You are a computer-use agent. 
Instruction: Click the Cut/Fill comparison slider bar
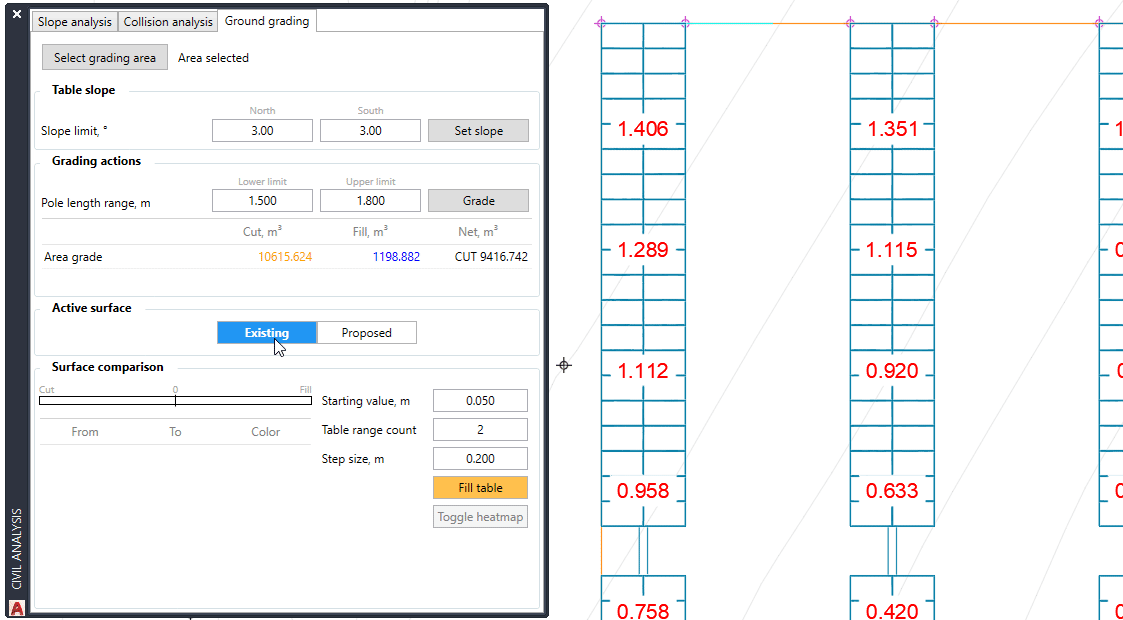tap(175, 400)
